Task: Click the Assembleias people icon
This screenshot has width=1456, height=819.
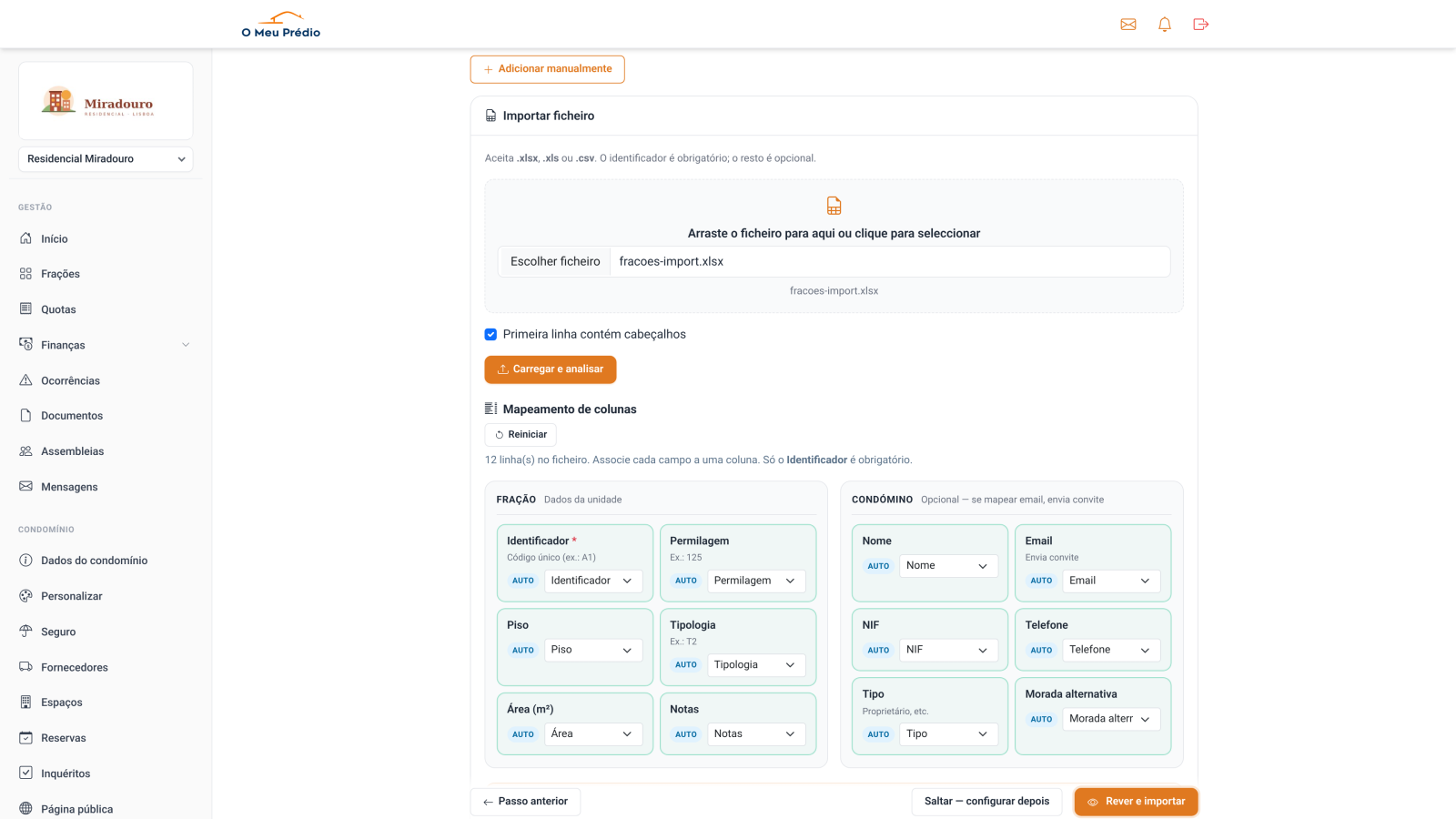Action: point(25,451)
